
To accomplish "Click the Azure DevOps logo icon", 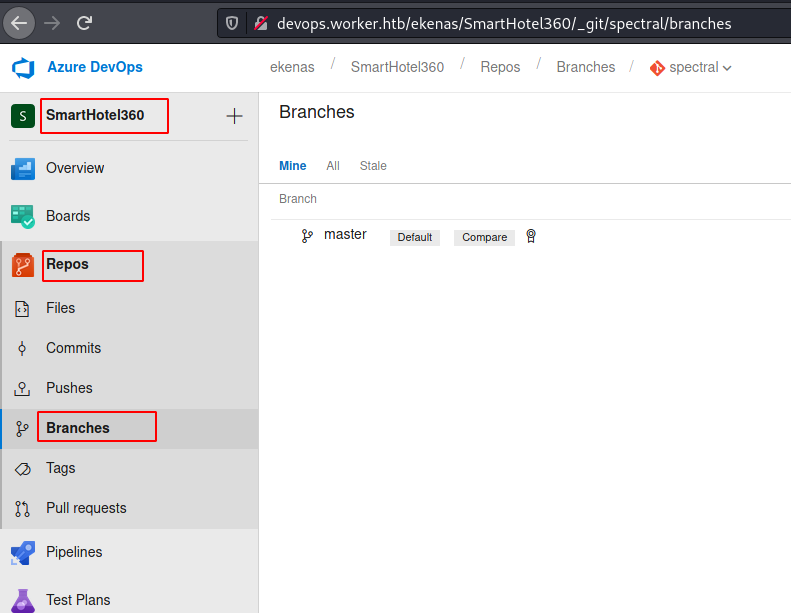I will 23,68.
